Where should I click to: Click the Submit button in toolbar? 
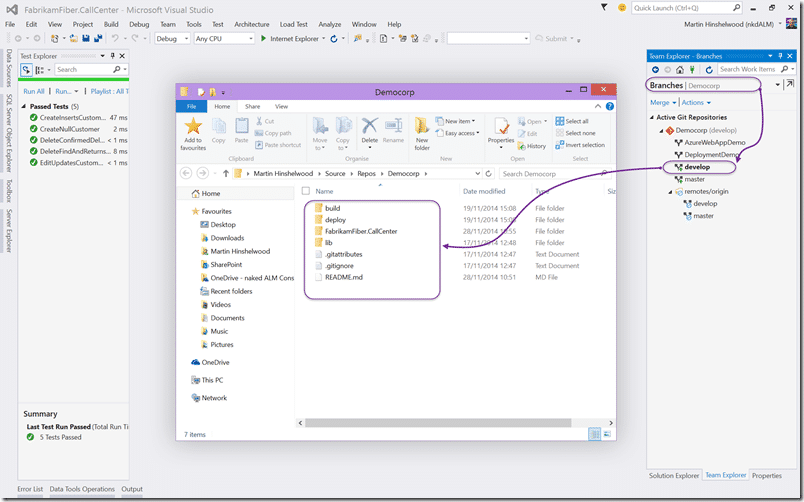(x=552, y=38)
